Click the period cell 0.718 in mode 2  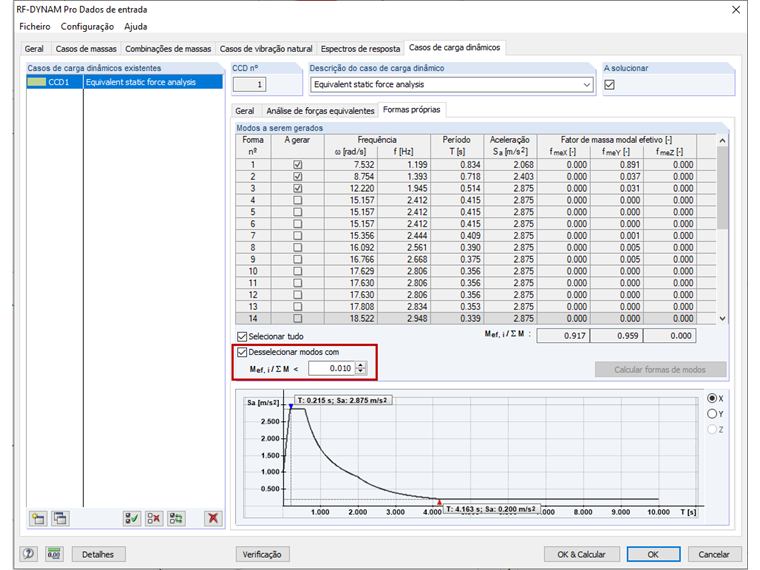[457, 176]
